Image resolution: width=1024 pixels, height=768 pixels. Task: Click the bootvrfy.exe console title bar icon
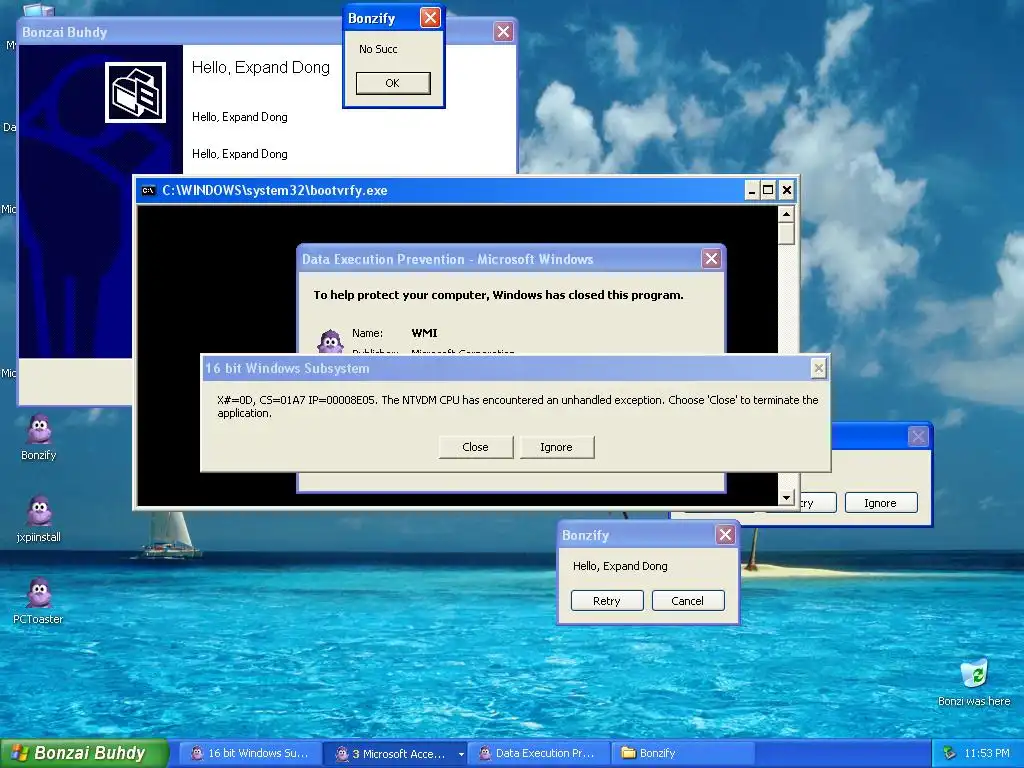tap(148, 191)
